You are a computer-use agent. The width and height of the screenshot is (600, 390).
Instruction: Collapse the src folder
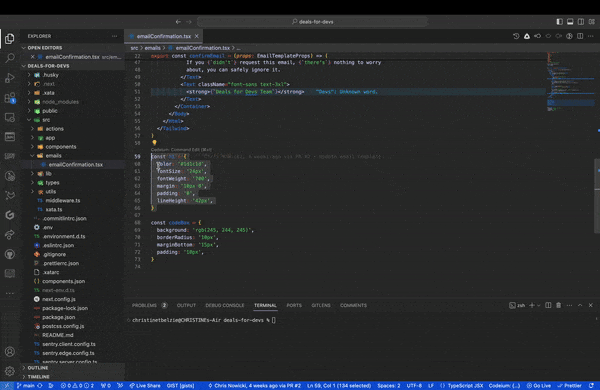coord(29,120)
